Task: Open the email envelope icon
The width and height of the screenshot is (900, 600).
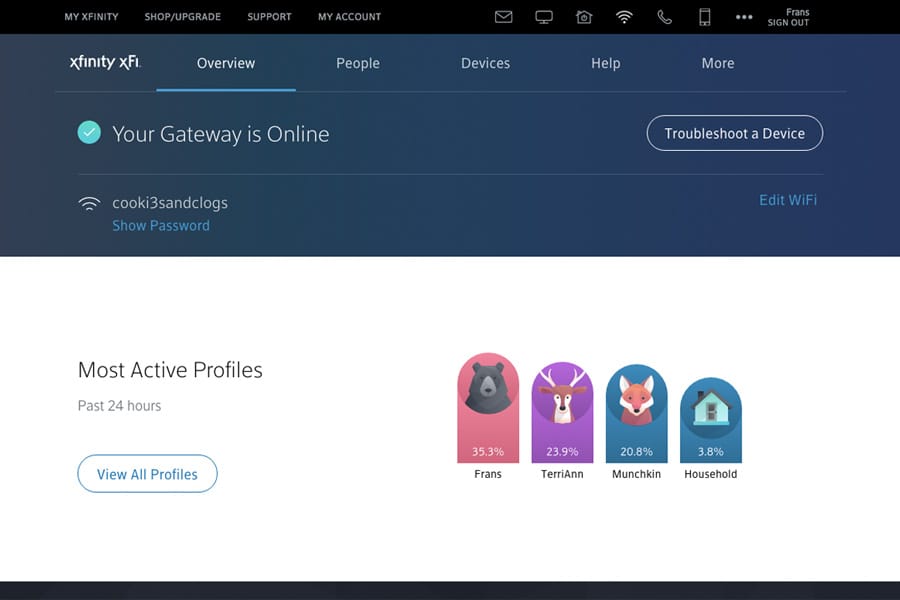Action: pyautogui.click(x=503, y=17)
